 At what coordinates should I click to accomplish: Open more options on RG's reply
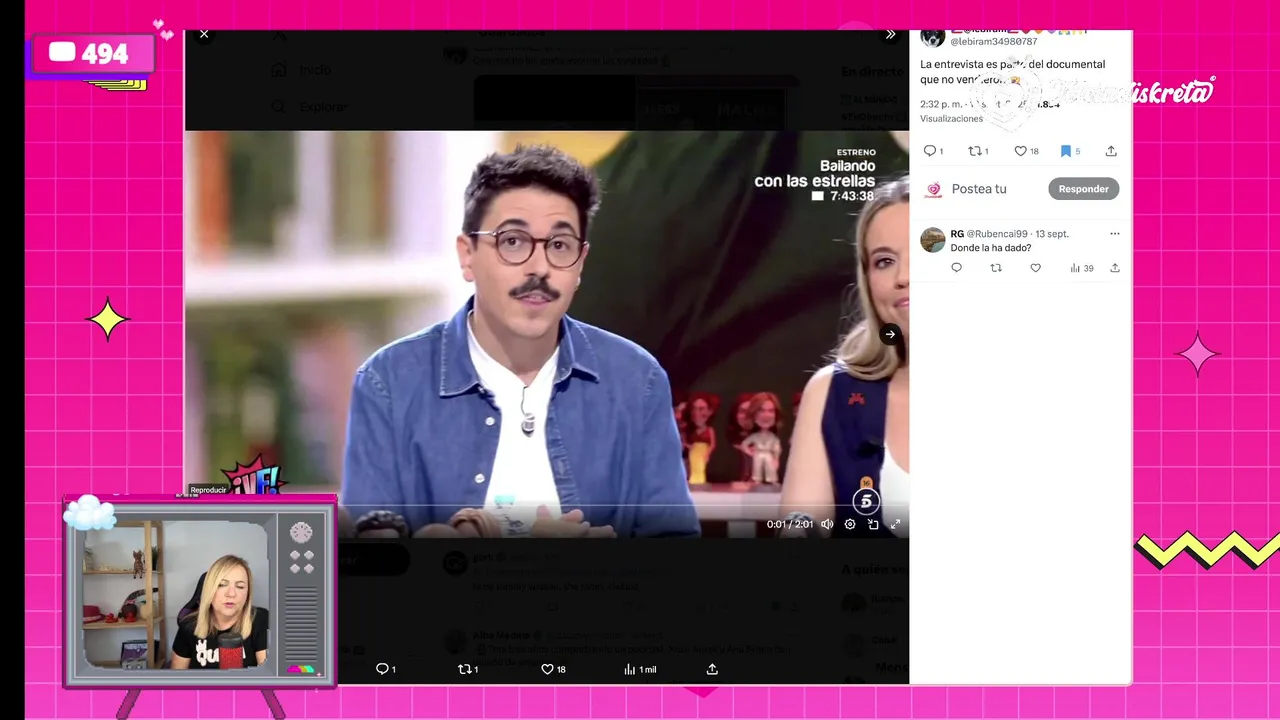(x=1115, y=234)
